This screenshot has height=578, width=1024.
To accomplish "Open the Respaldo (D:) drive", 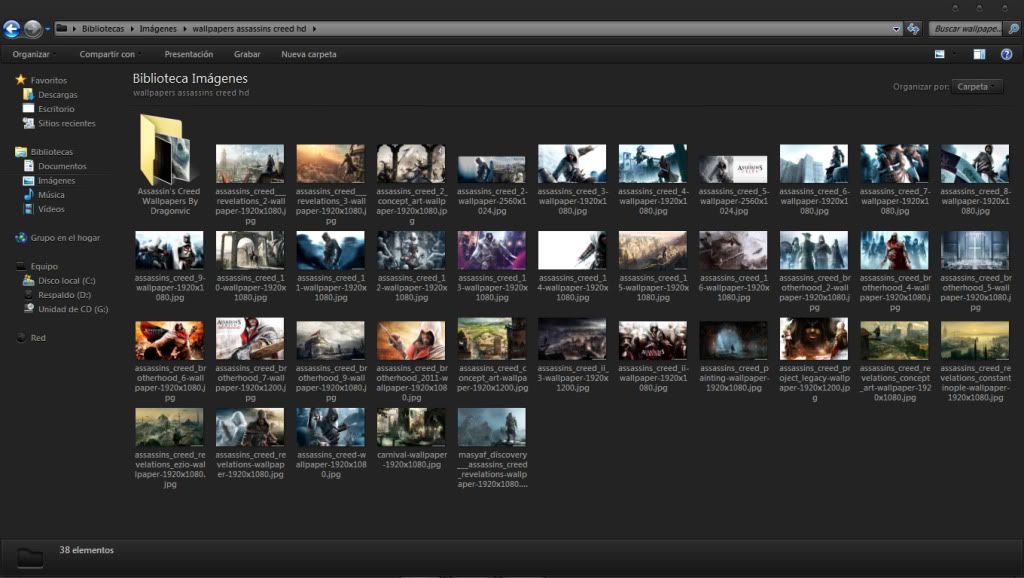I will coord(64,295).
